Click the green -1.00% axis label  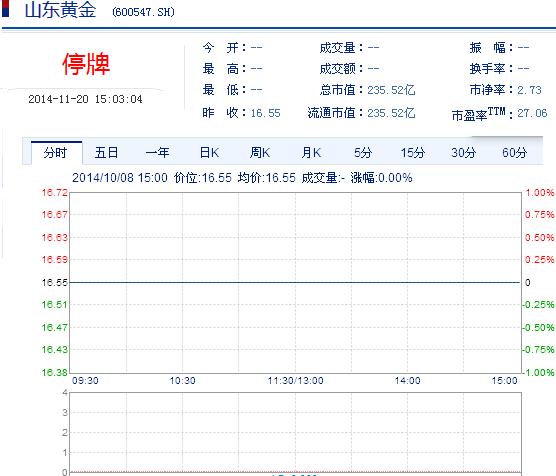pos(538,372)
